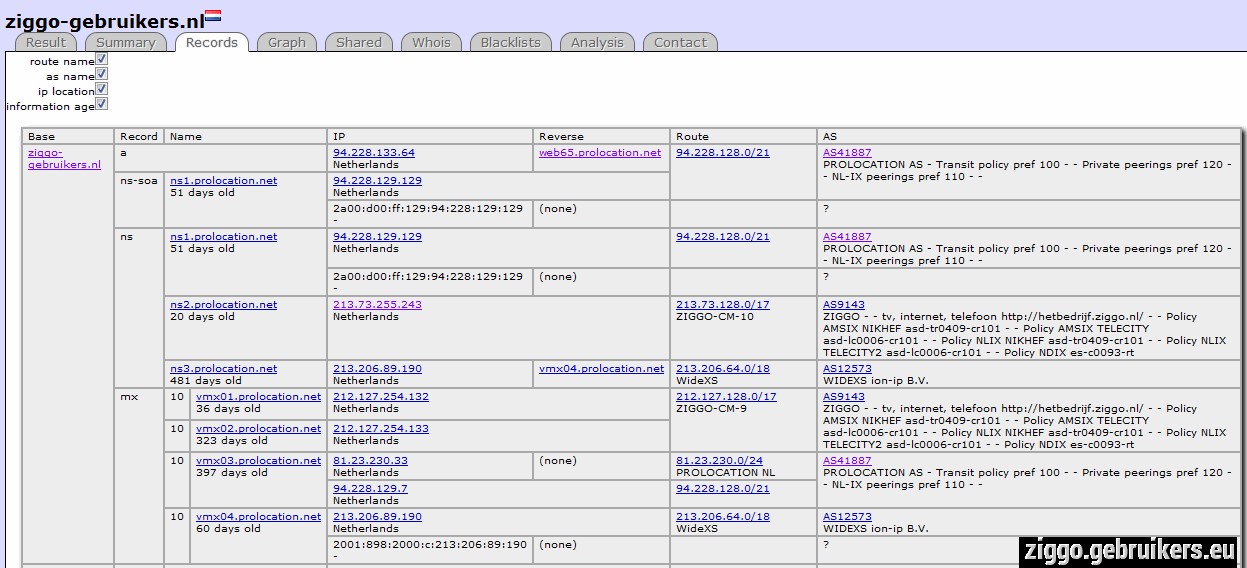
Task: Open the Shared tab
Action: [359, 42]
